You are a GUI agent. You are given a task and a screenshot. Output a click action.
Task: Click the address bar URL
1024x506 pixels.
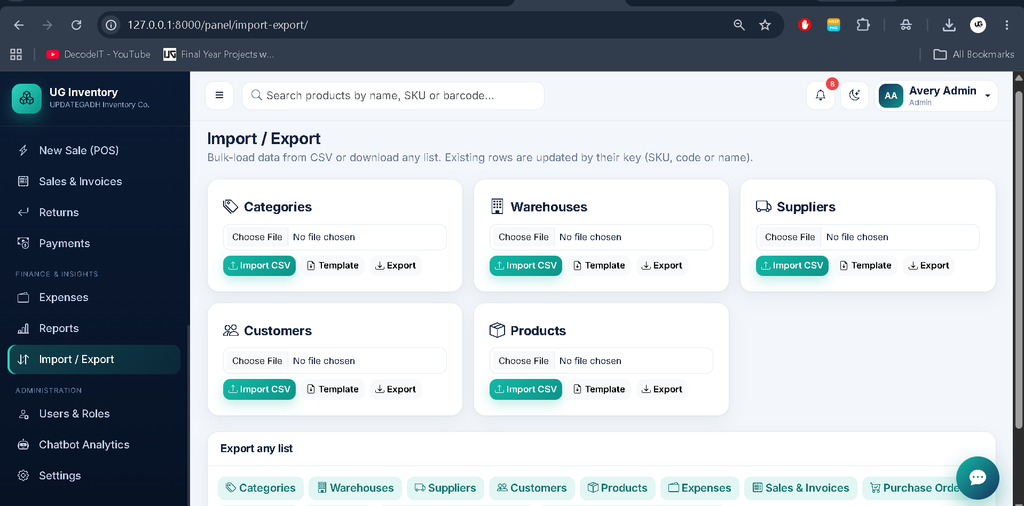(217, 25)
